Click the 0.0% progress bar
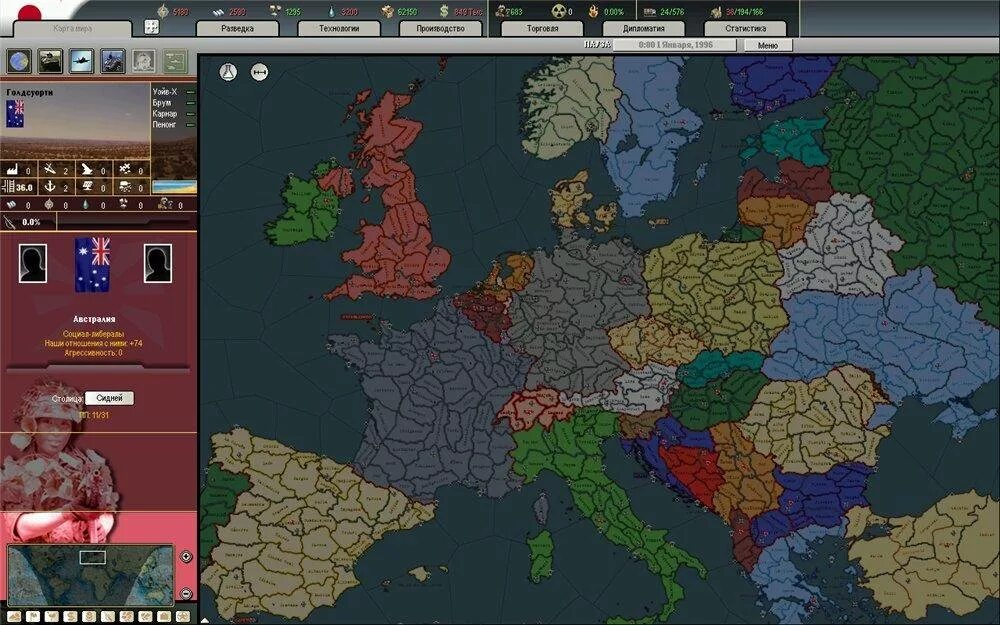This screenshot has height=625, width=1000. pos(126,221)
